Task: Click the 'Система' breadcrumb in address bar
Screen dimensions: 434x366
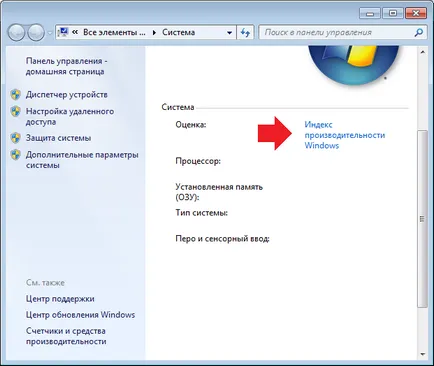Action: click(179, 32)
